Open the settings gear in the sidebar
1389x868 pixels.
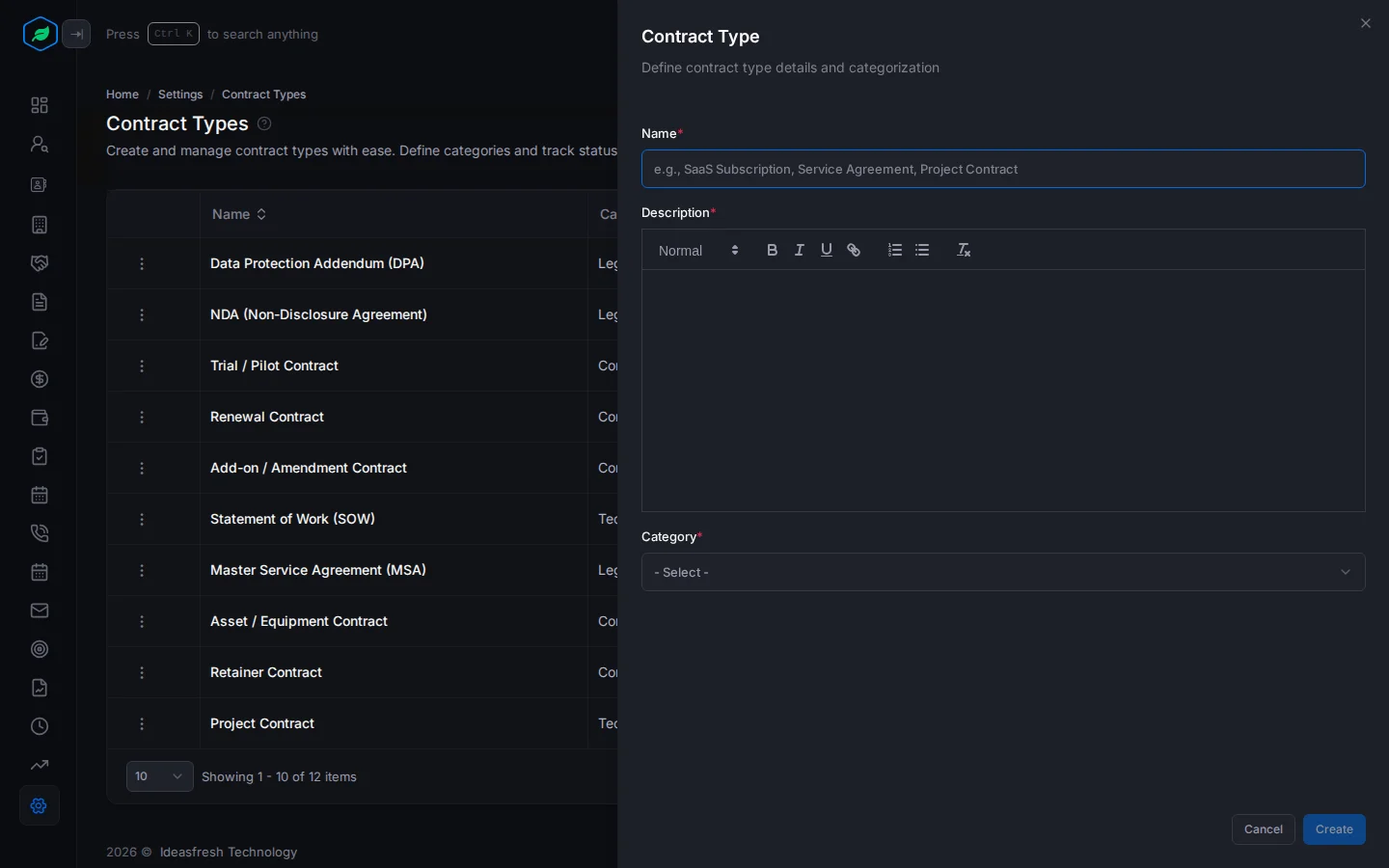[40, 805]
